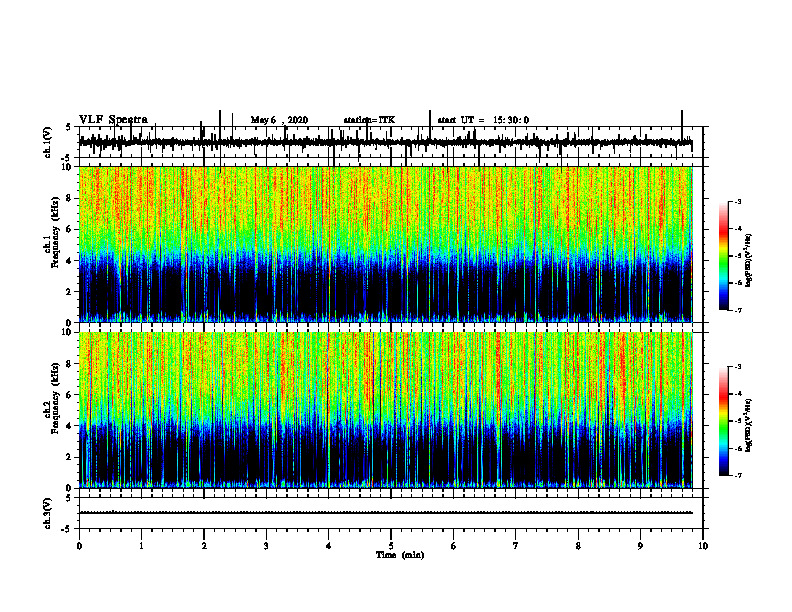Click time axis tick label '8'
This screenshot has height=612, width=792.
pyautogui.click(x=578, y=546)
